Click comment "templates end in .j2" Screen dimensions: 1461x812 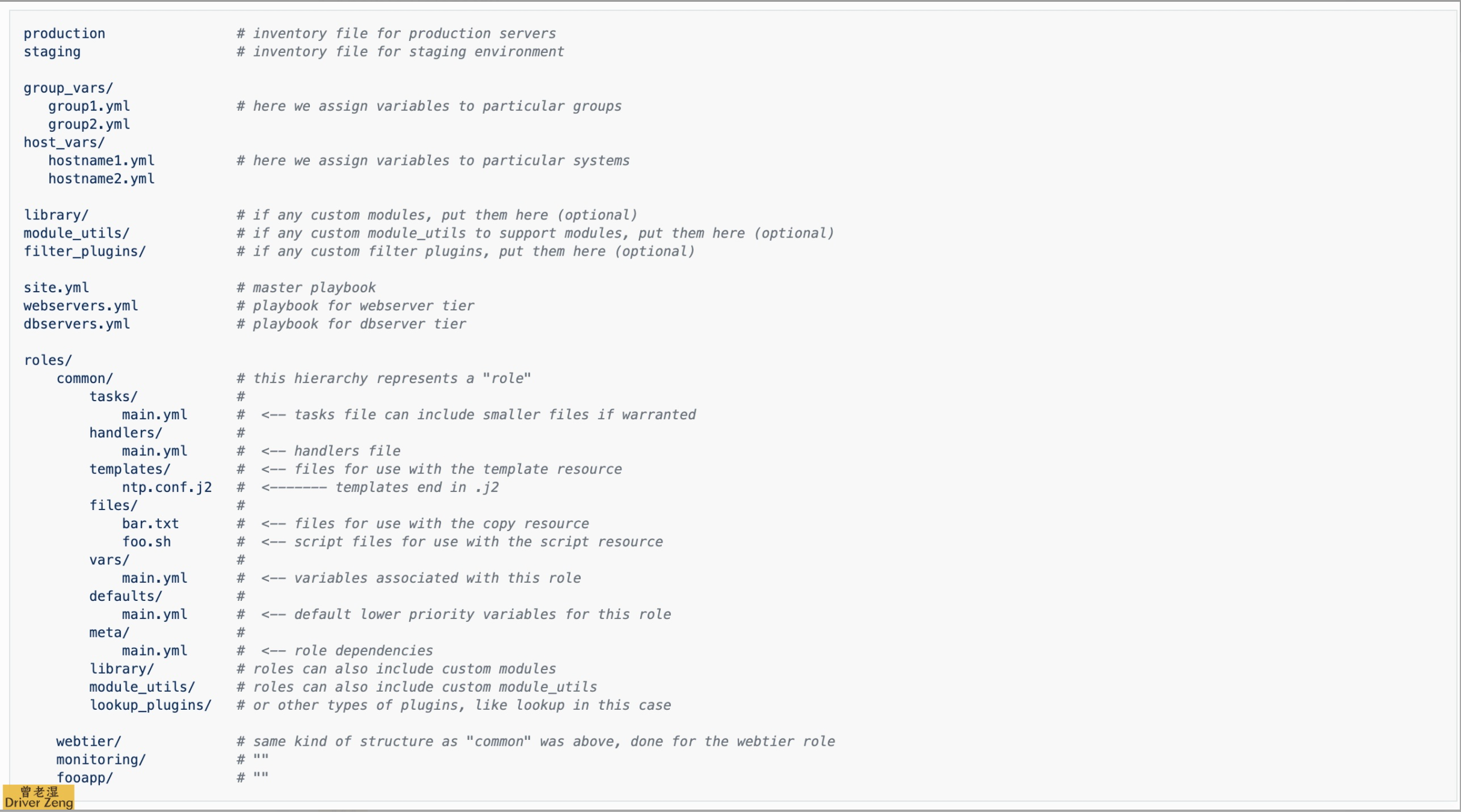417,488
